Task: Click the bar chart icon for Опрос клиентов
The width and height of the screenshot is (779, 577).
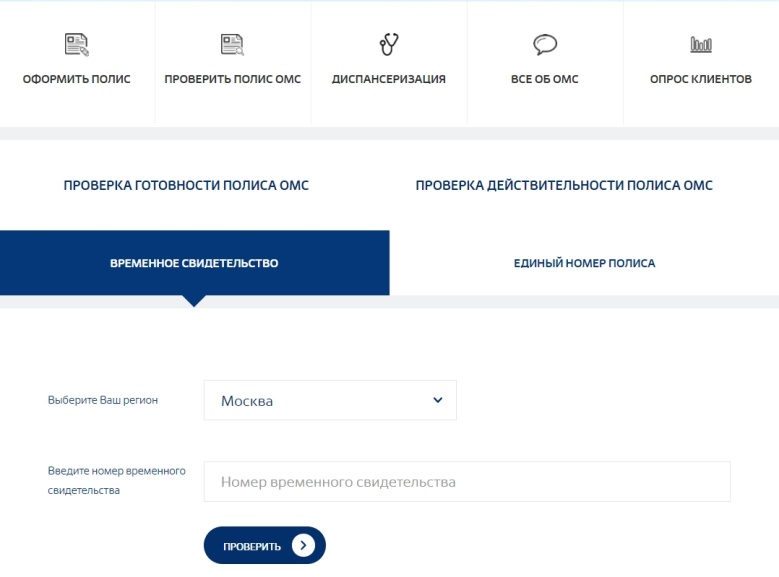Action: [x=700, y=44]
